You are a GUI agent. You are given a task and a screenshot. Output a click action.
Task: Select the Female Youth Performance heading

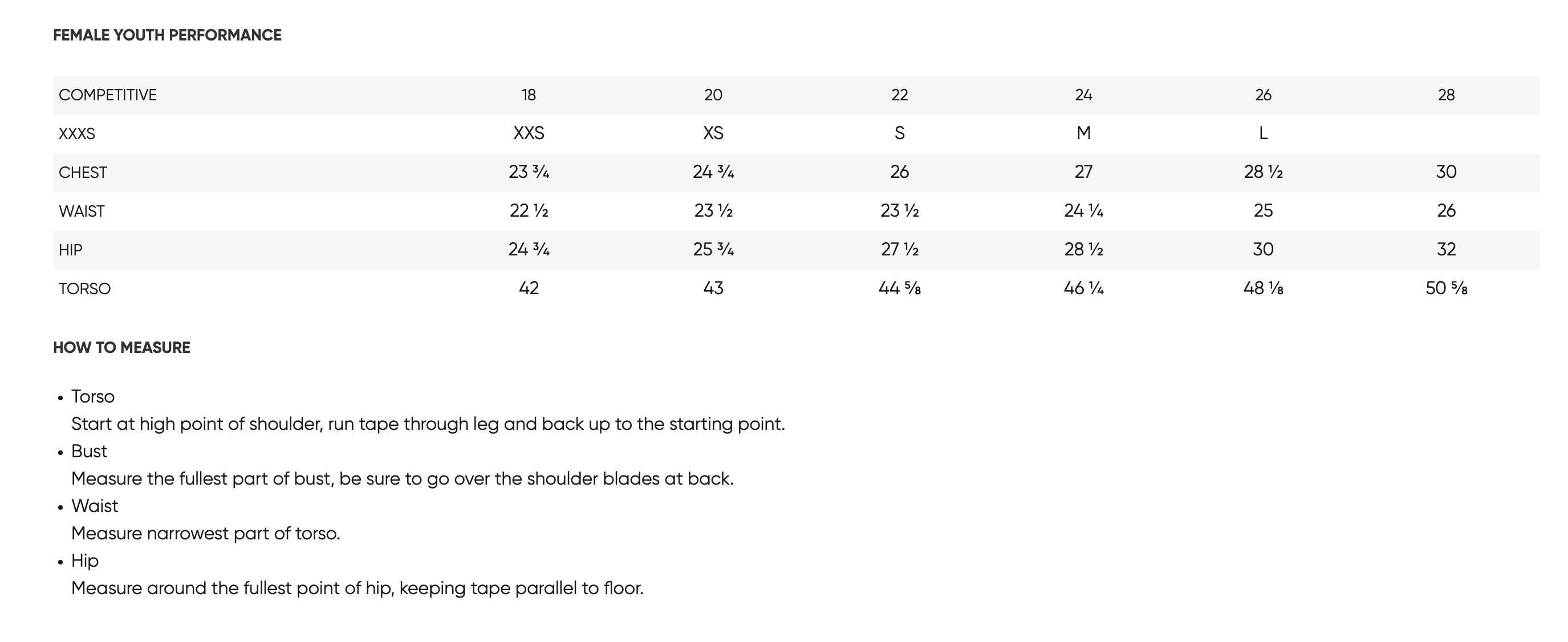point(168,35)
